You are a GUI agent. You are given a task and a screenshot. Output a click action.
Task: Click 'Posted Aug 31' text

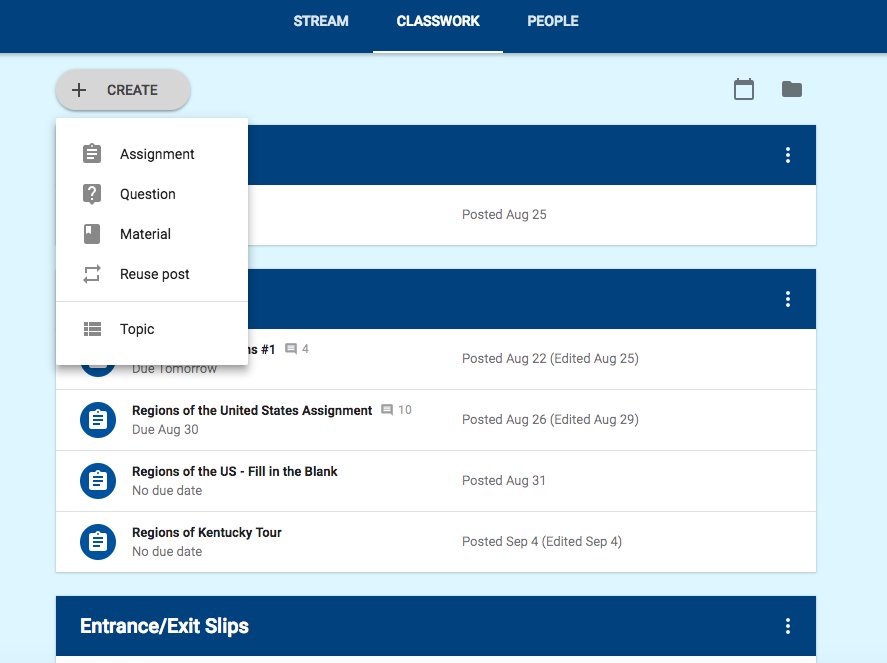point(503,480)
